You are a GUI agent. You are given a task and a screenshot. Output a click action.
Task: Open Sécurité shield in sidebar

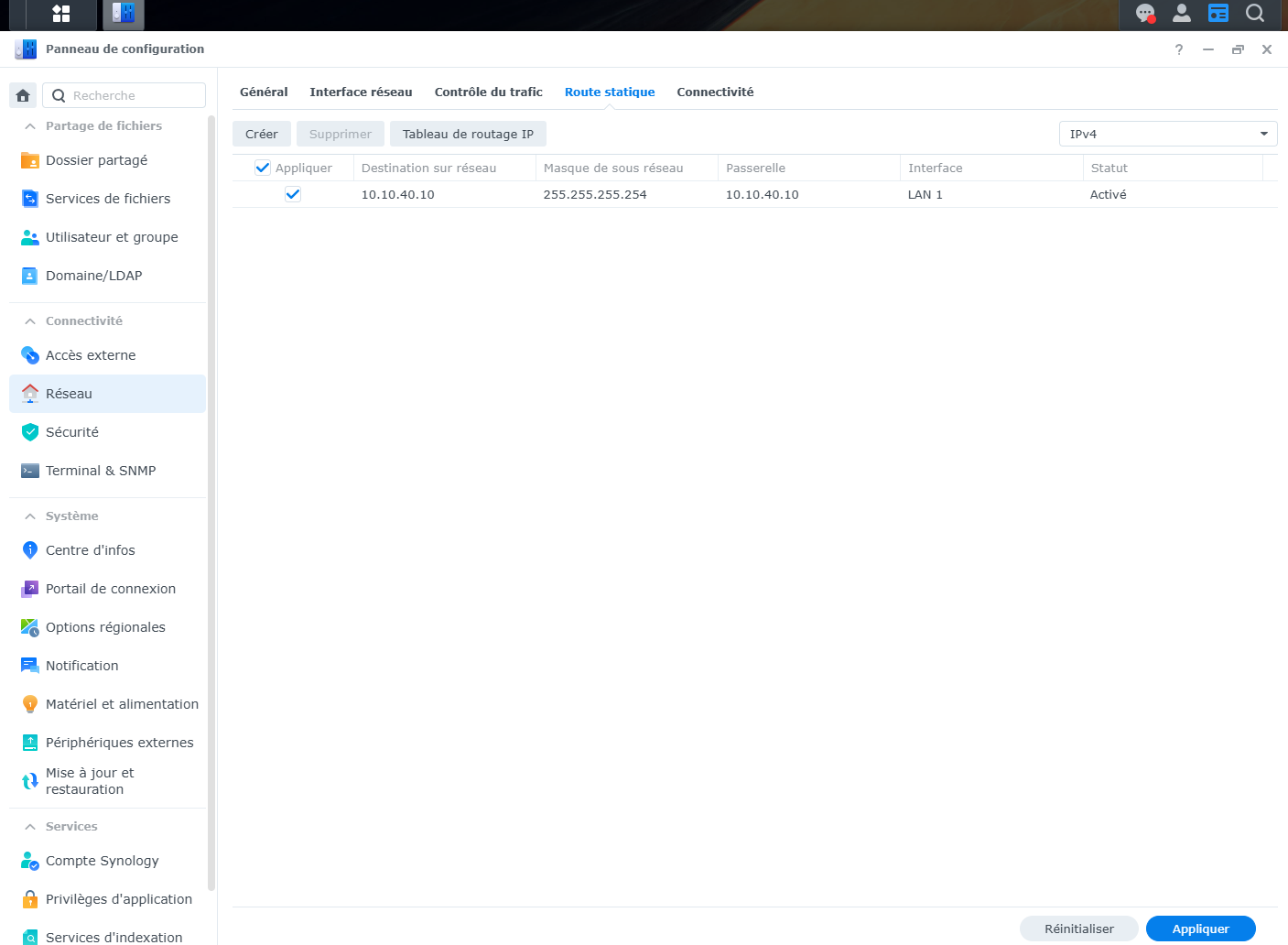pos(30,432)
